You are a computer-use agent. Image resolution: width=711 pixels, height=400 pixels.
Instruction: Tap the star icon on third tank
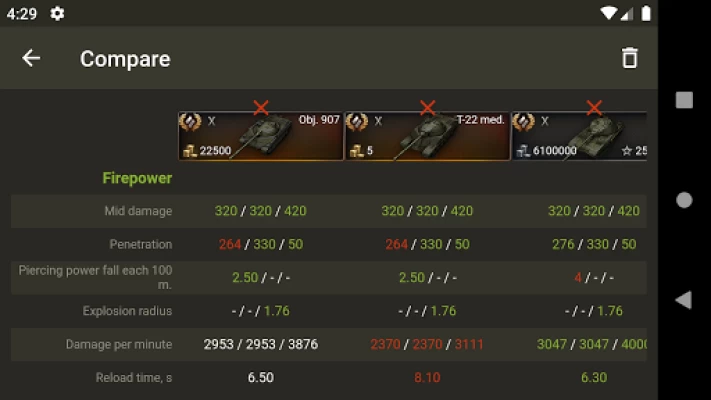point(627,151)
